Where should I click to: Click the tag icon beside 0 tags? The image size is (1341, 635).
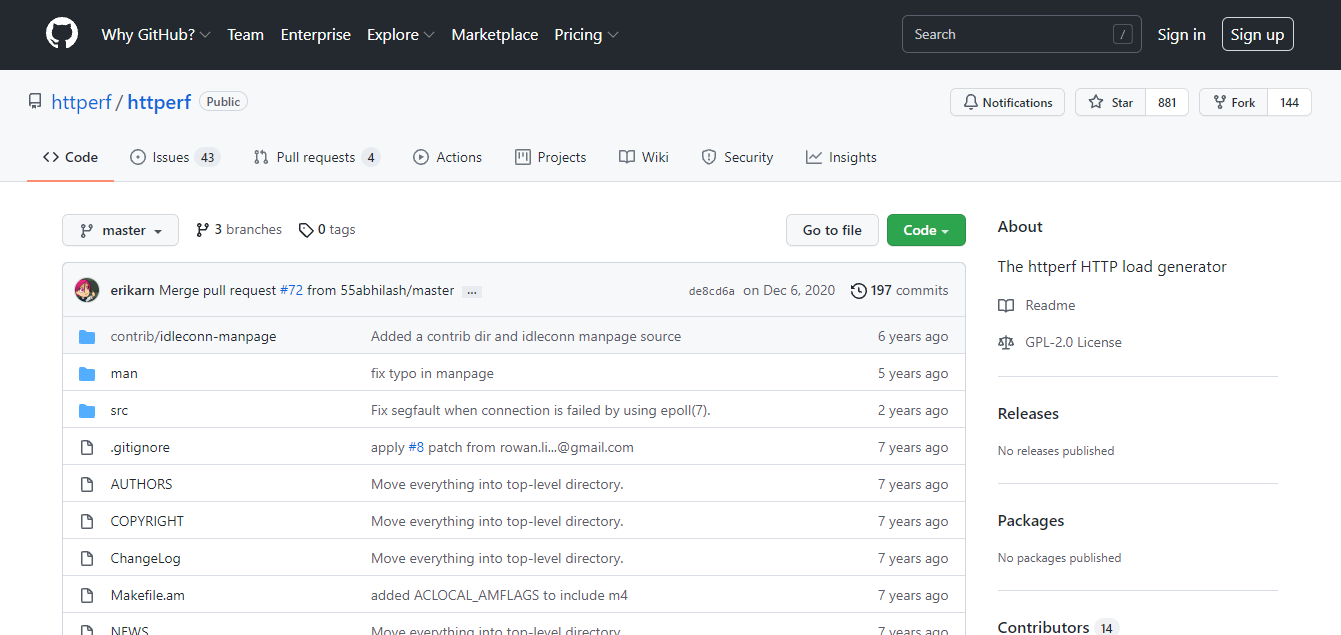point(306,230)
